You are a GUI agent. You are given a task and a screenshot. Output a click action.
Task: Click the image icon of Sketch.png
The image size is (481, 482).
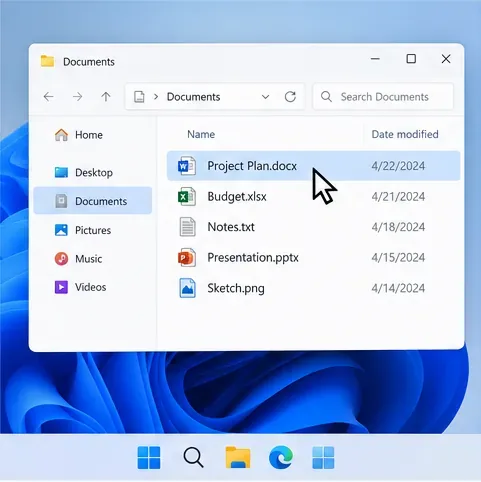pos(187,288)
